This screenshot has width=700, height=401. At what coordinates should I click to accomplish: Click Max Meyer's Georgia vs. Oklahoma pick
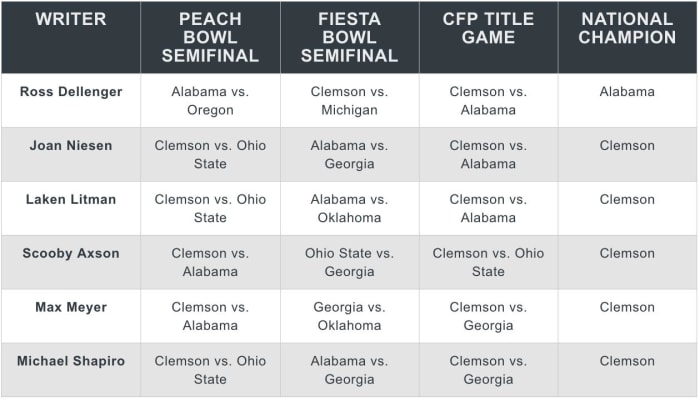(349, 317)
